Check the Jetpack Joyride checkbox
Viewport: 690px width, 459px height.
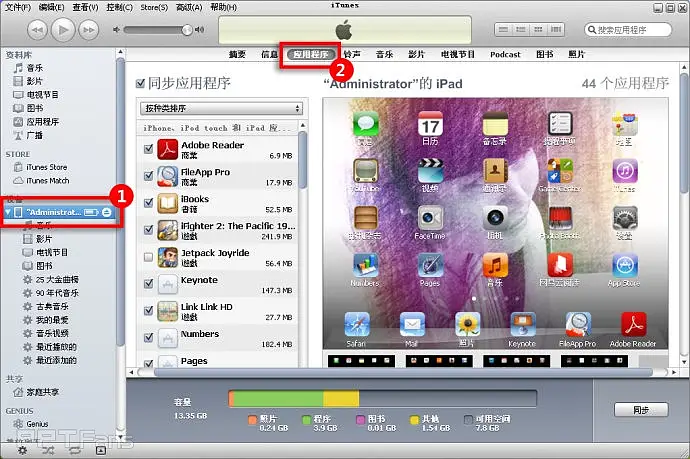point(149,257)
